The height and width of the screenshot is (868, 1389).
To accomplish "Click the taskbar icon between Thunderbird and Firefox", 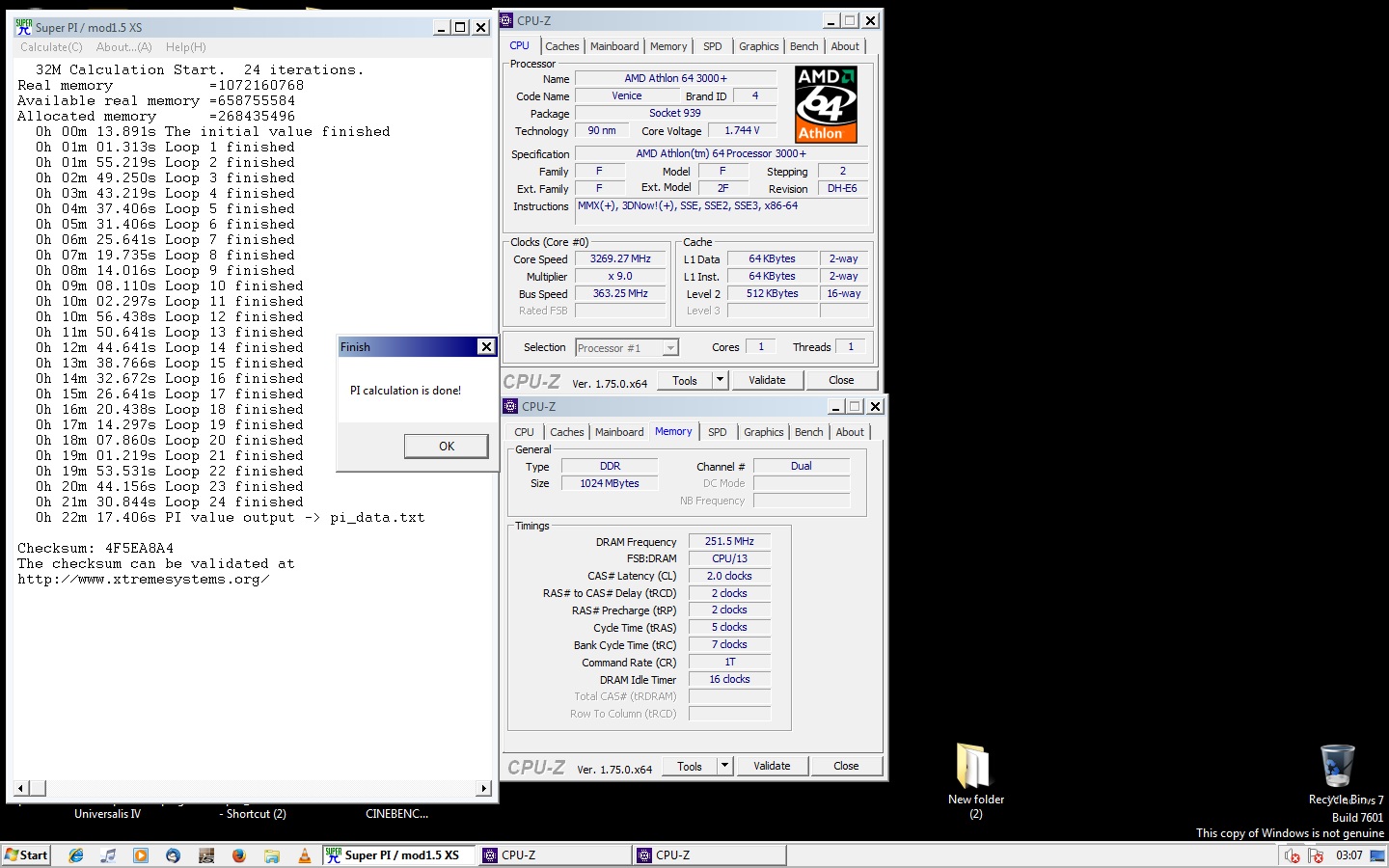I will pyautogui.click(x=206, y=854).
